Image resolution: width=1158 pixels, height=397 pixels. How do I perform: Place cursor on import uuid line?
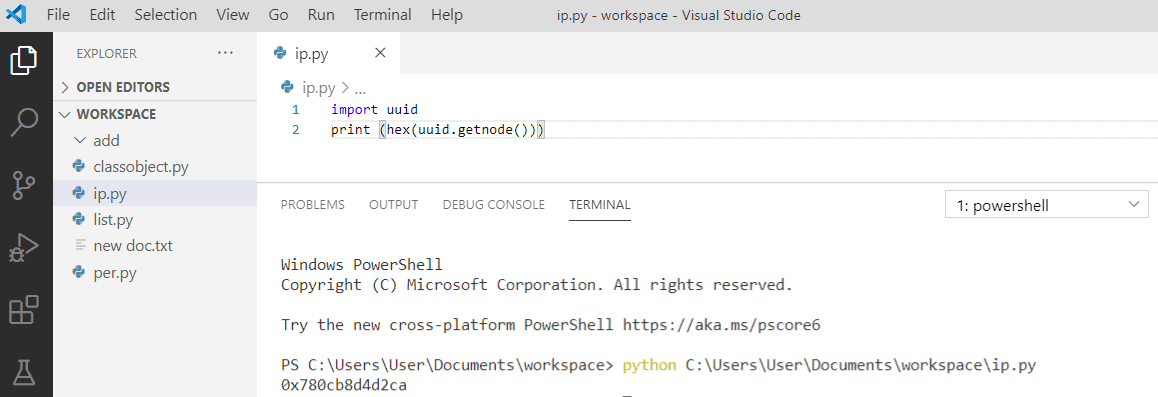tap(374, 110)
